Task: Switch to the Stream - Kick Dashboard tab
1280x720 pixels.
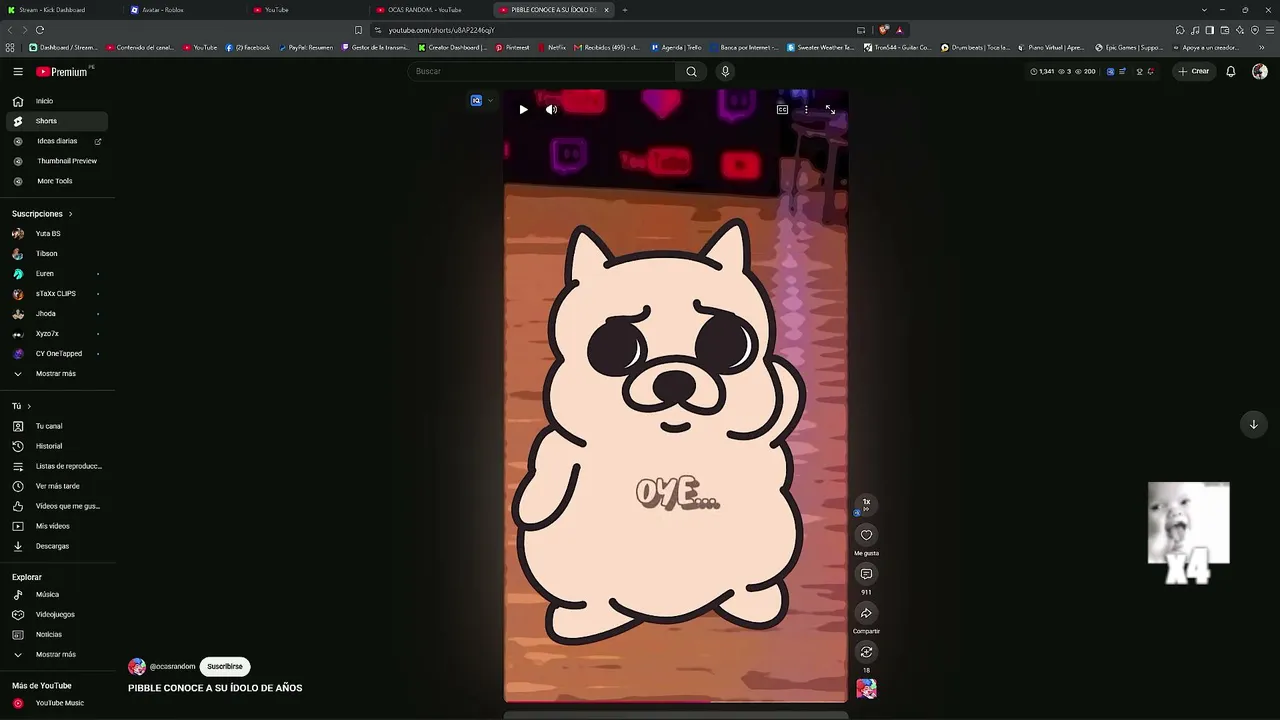Action: pyautogui.click(x=60, y=10)
